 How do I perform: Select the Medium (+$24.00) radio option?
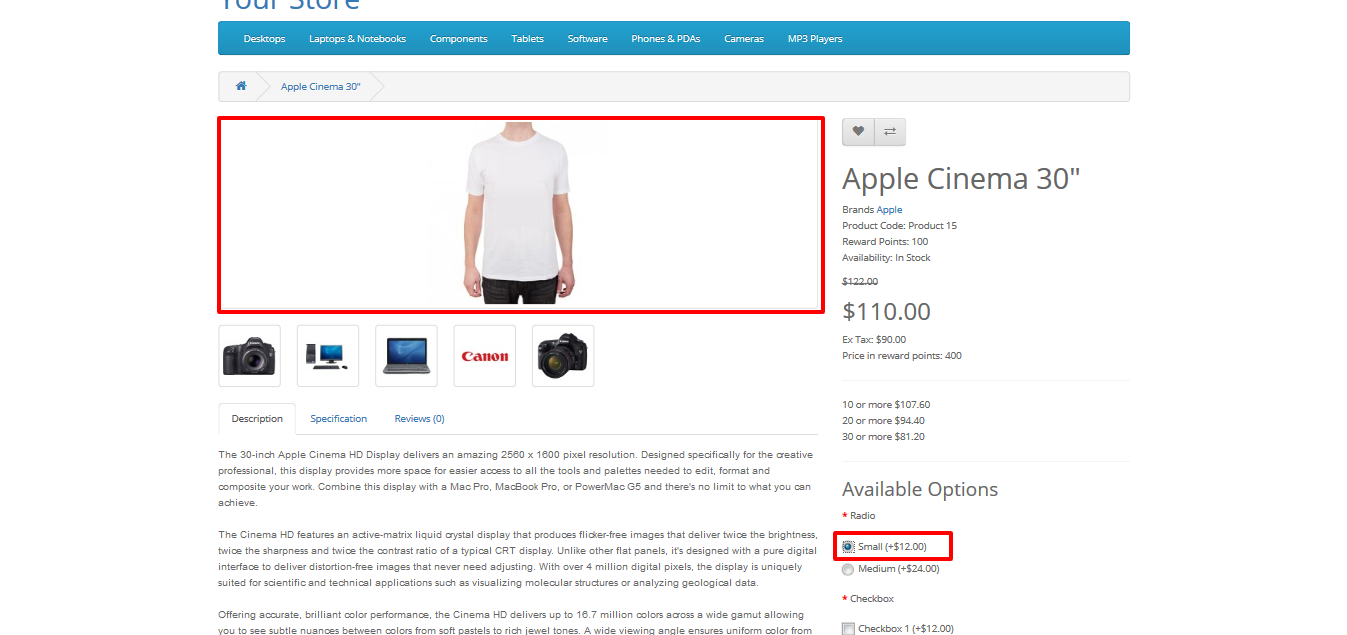coord(848,569)
